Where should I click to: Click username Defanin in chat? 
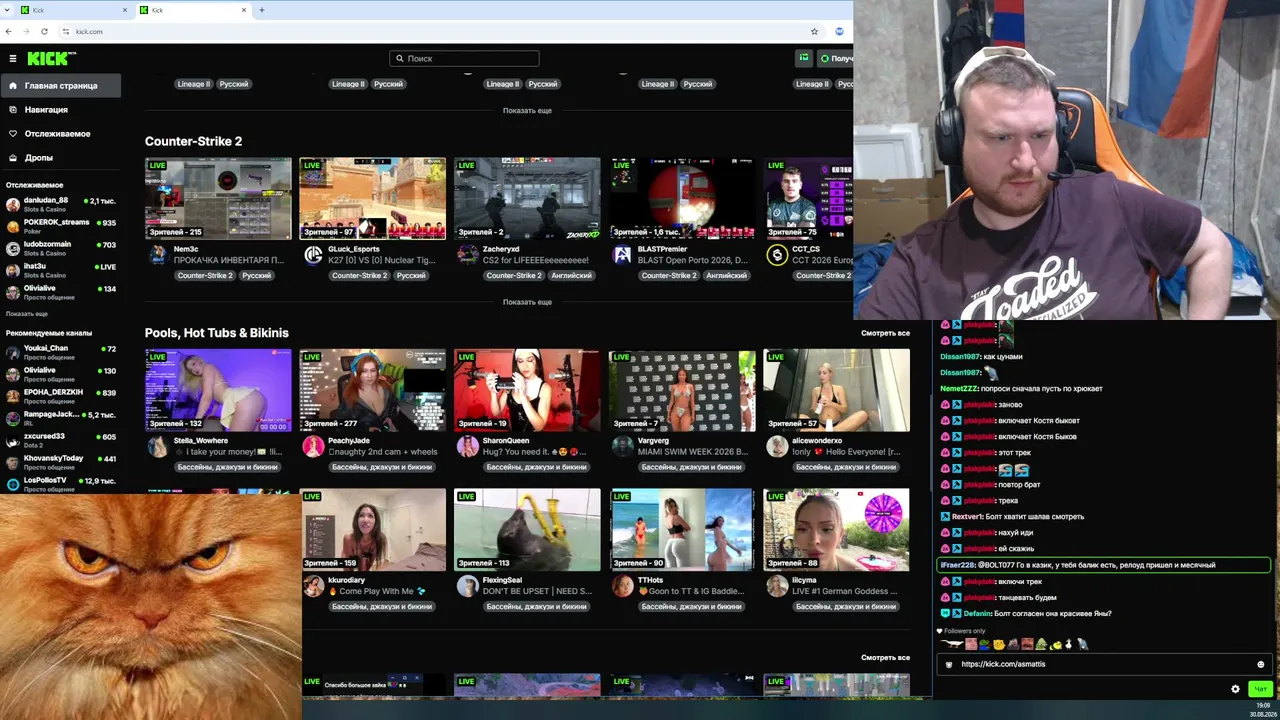977,613
